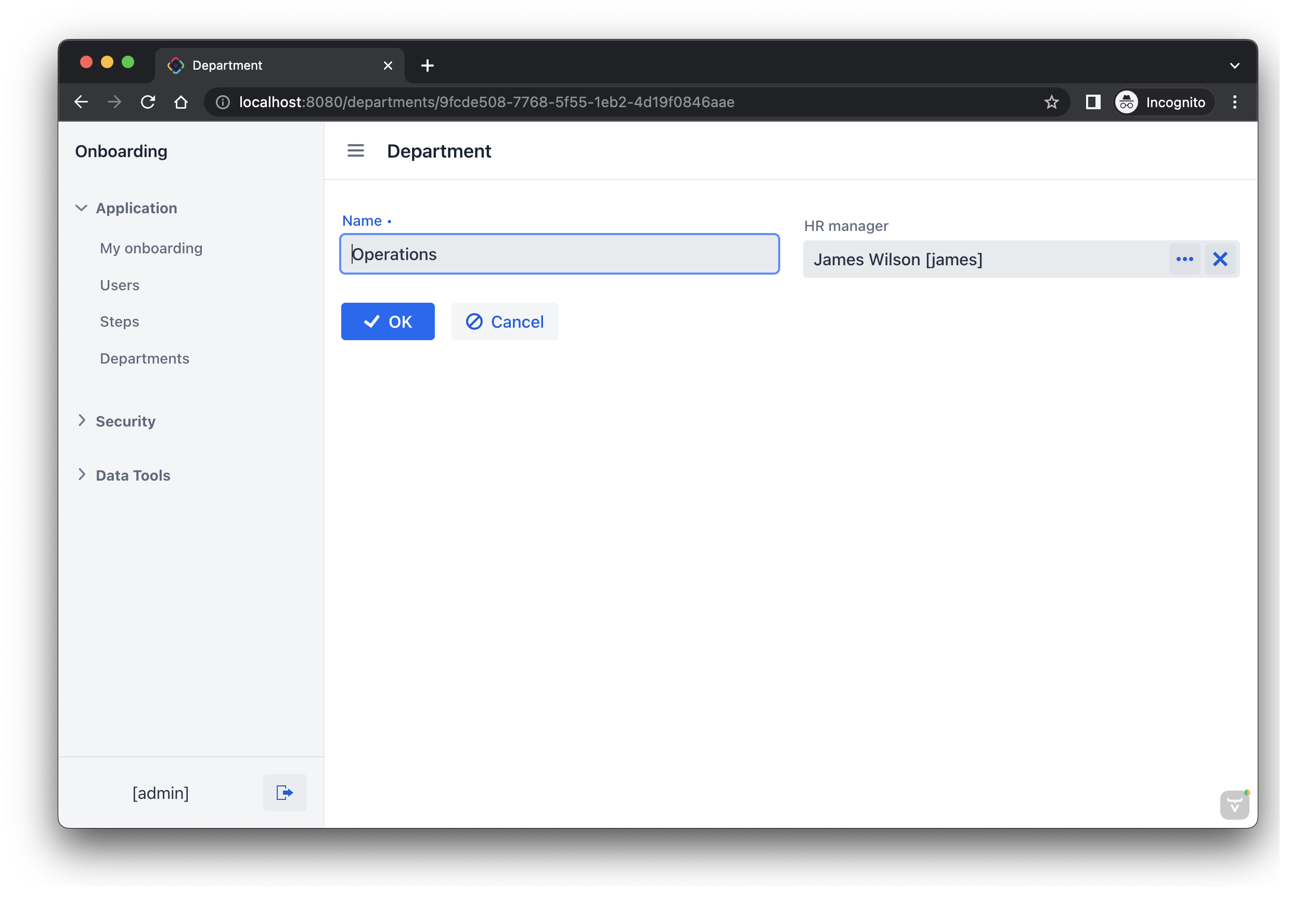The image size is (1316, 905).
Task: Clear the HR manager field with X icon
Action: point(1220,259)
